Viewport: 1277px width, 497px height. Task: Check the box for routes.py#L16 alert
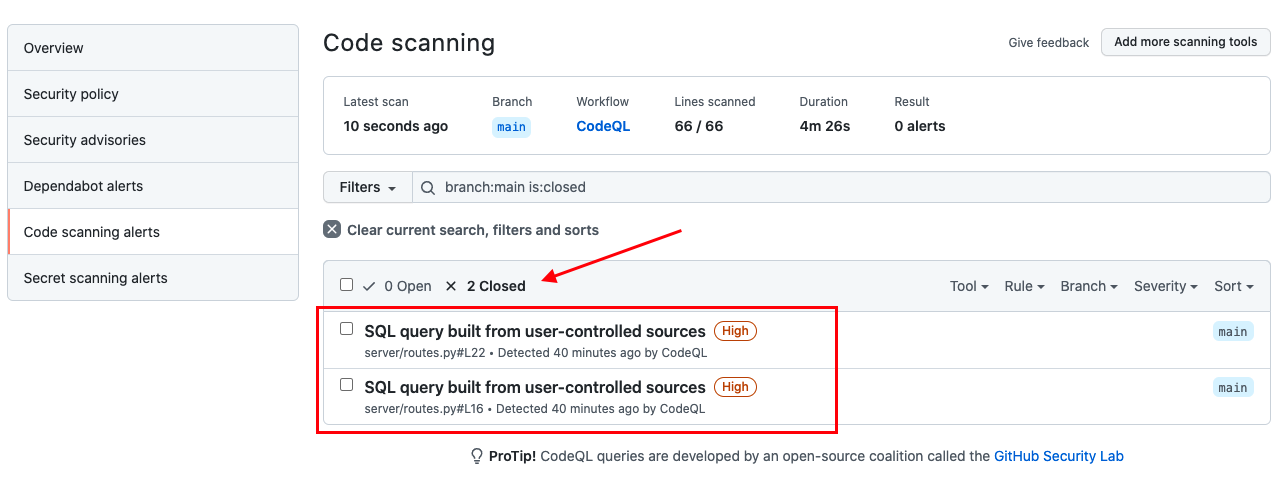click(346, 385)
